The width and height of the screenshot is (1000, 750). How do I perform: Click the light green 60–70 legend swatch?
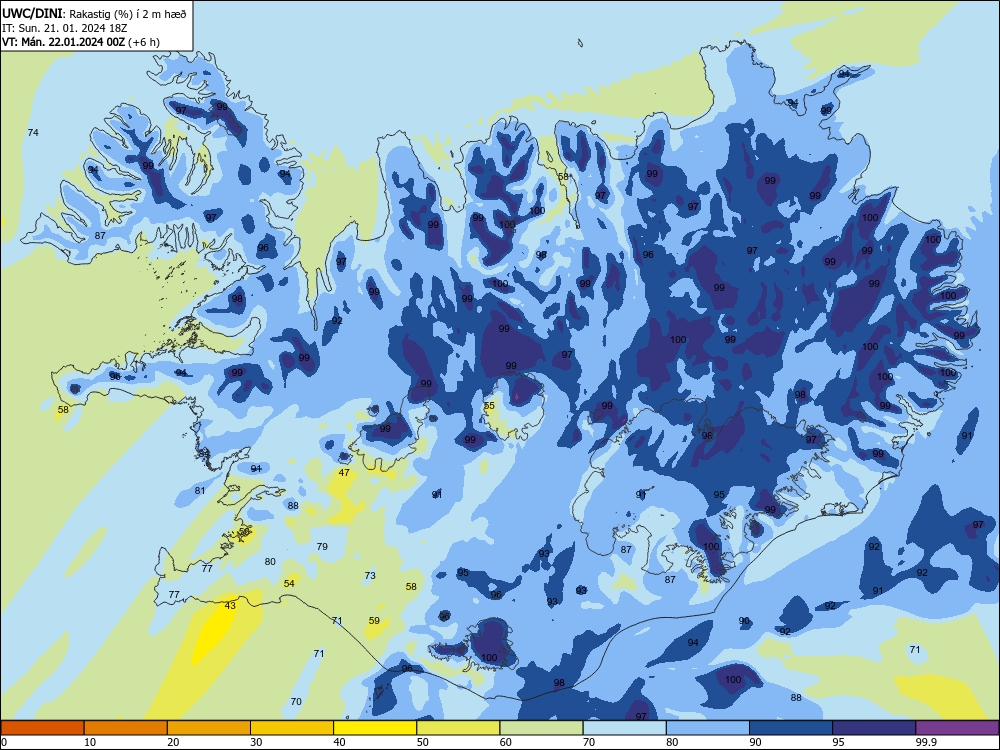click(541, 728)
